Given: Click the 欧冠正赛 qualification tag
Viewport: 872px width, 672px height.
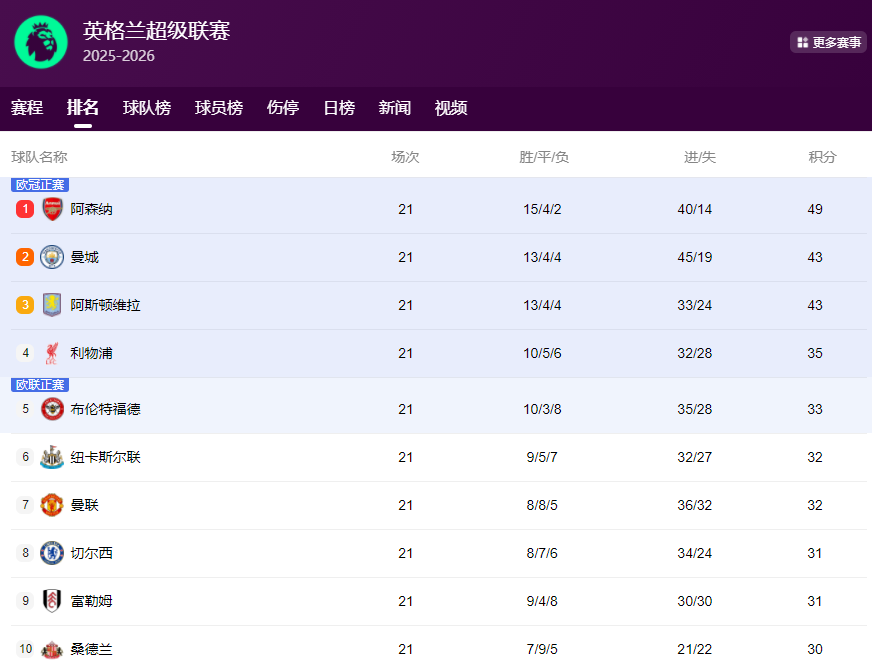Looking at the screenshot, I should click(40, 185).
